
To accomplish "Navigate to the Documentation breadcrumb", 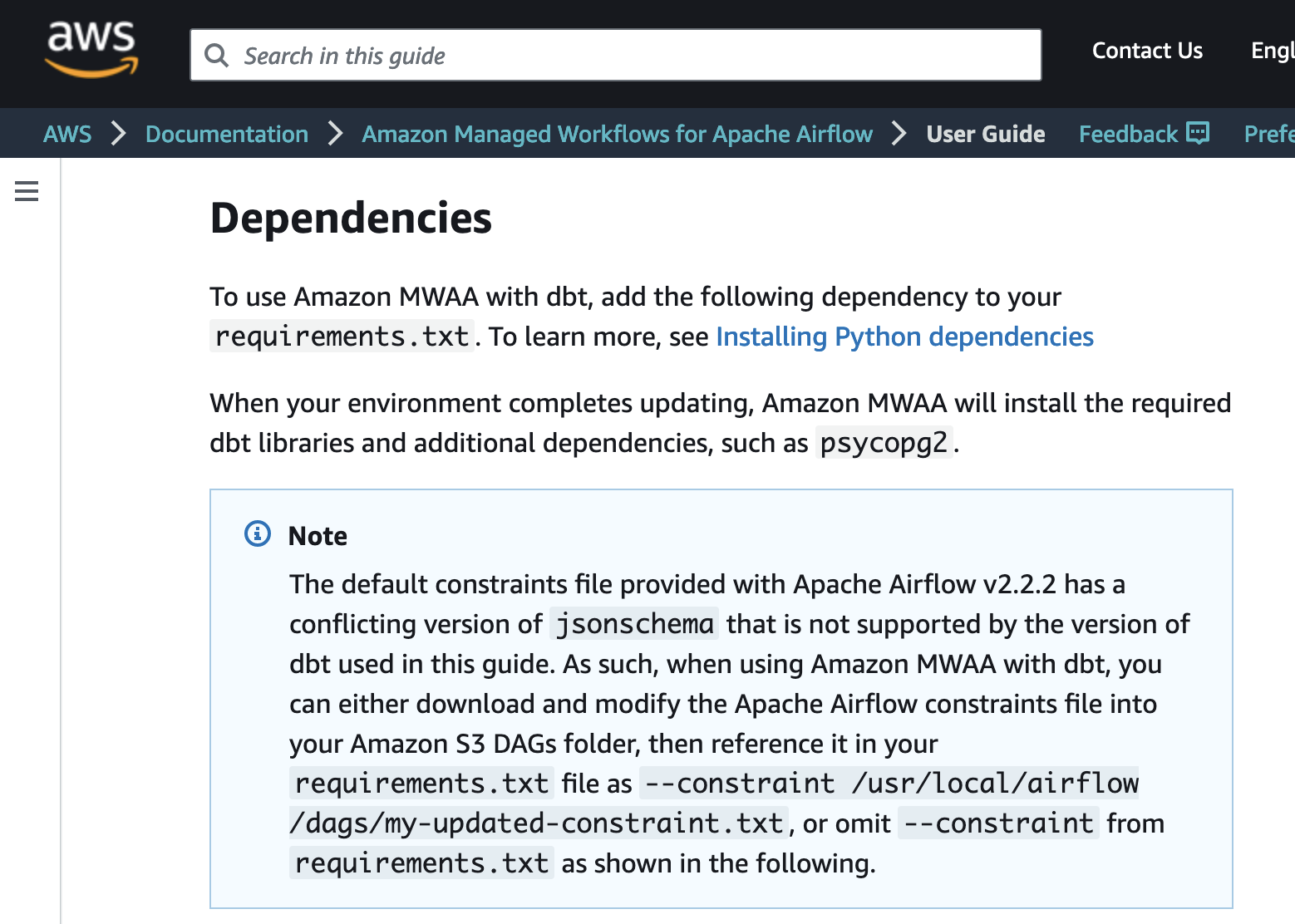I will tap(226, 134).
